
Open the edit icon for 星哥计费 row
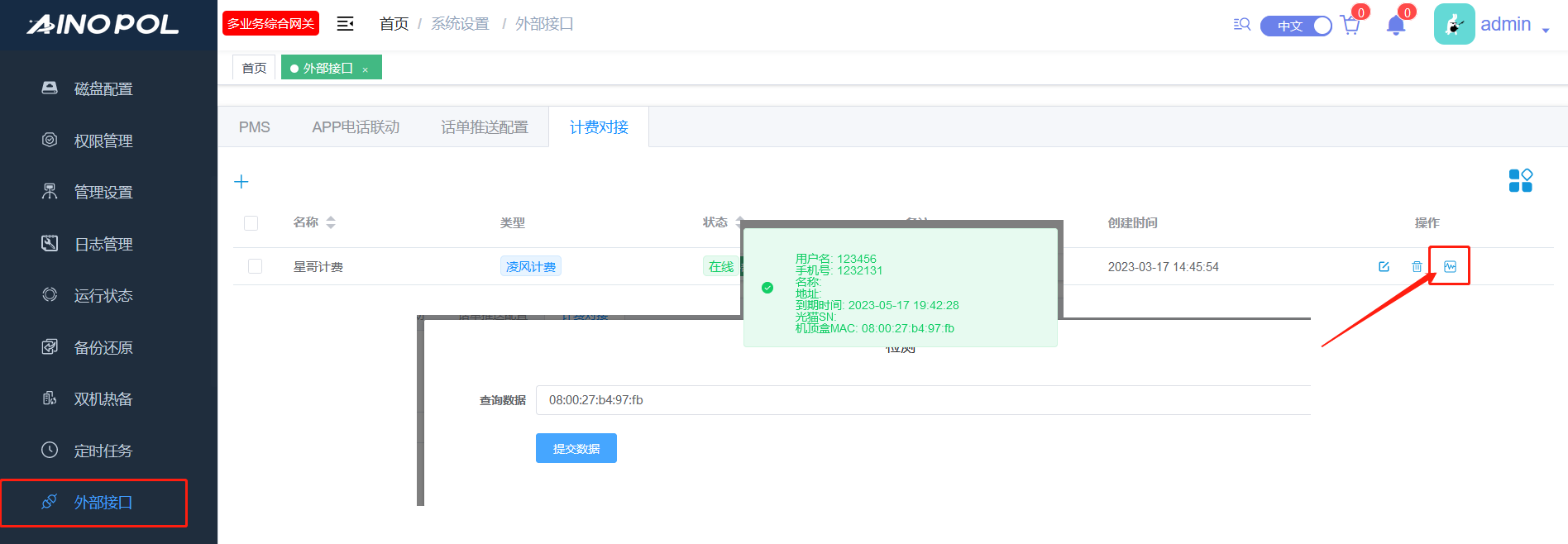point(1384,266)
